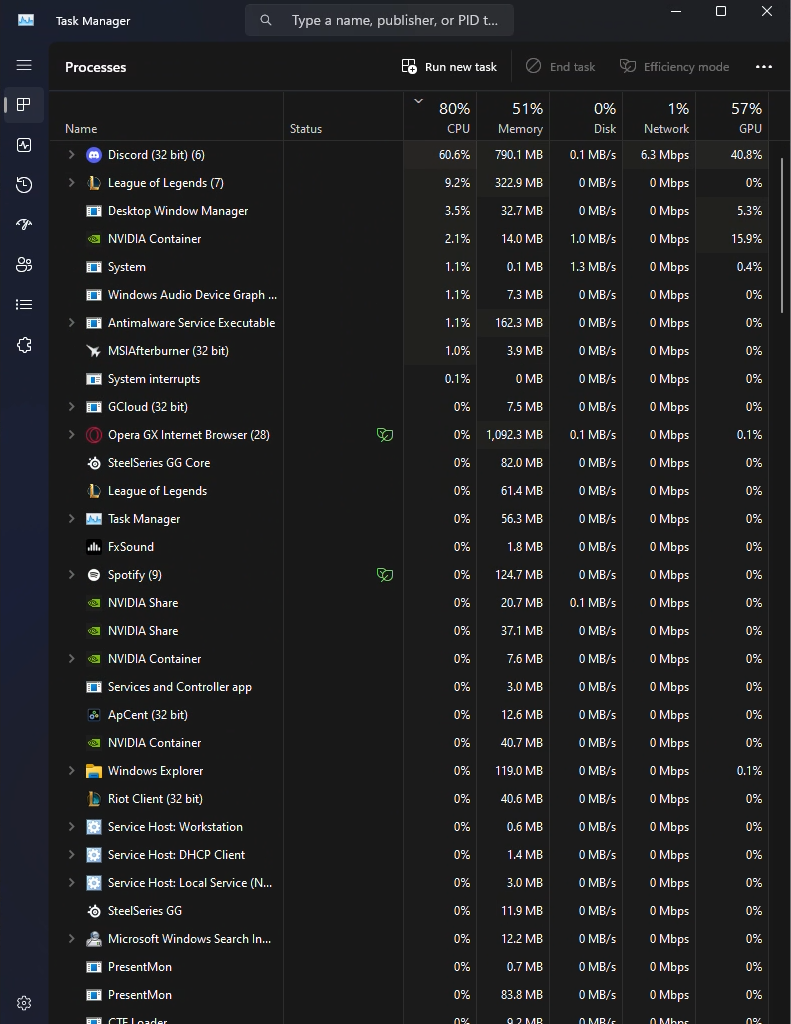Expand Service Host: Workstation
791x1024 pixels.
tap(71, 827)
